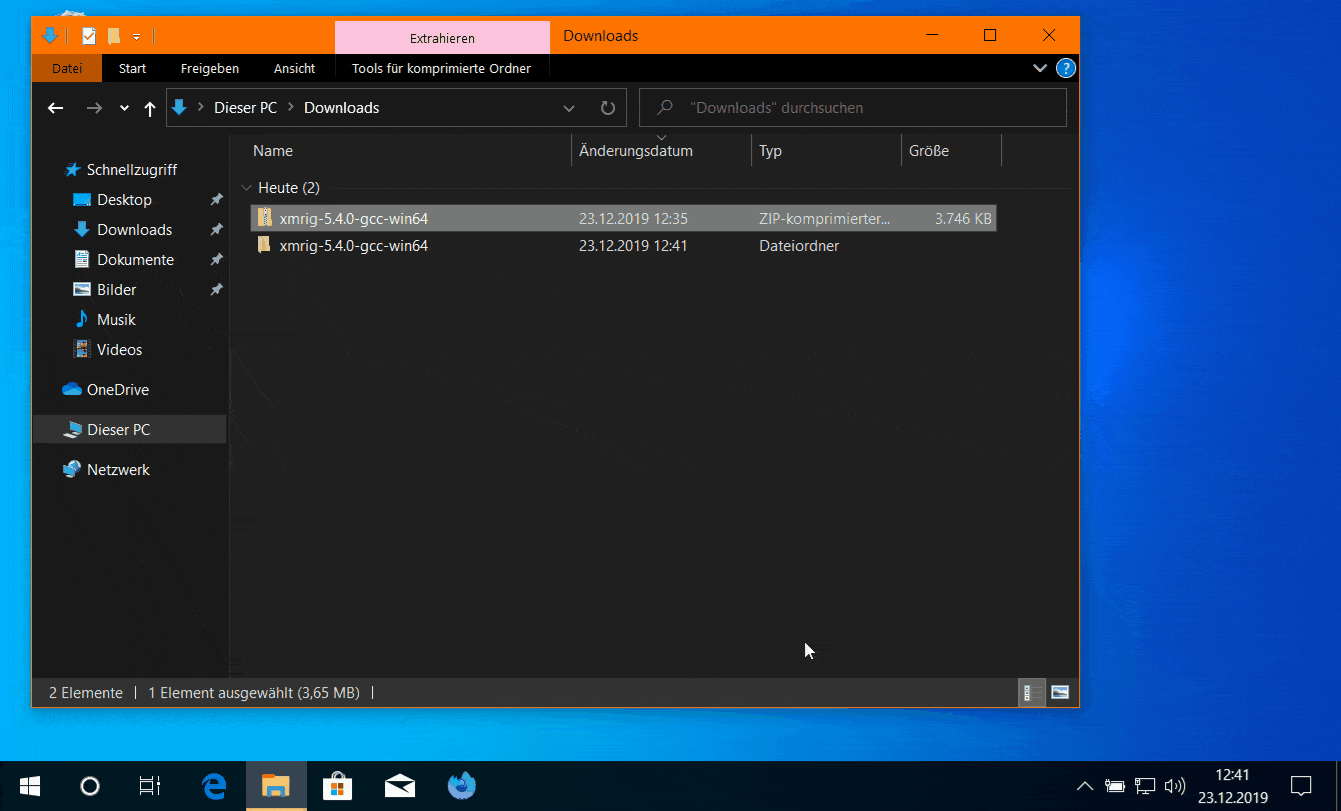This screenshot has width=1341, height=811.
Task: Click the 23.12.2019 12:41 date cell
Action: point(633,245)
